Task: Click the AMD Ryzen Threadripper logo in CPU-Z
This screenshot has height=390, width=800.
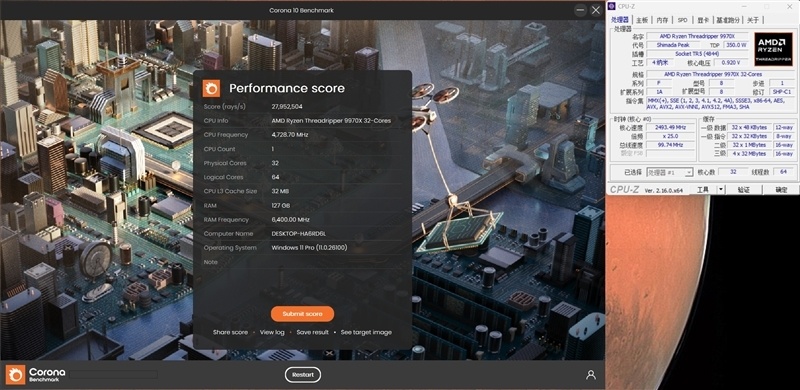Action: pos(773,49)
